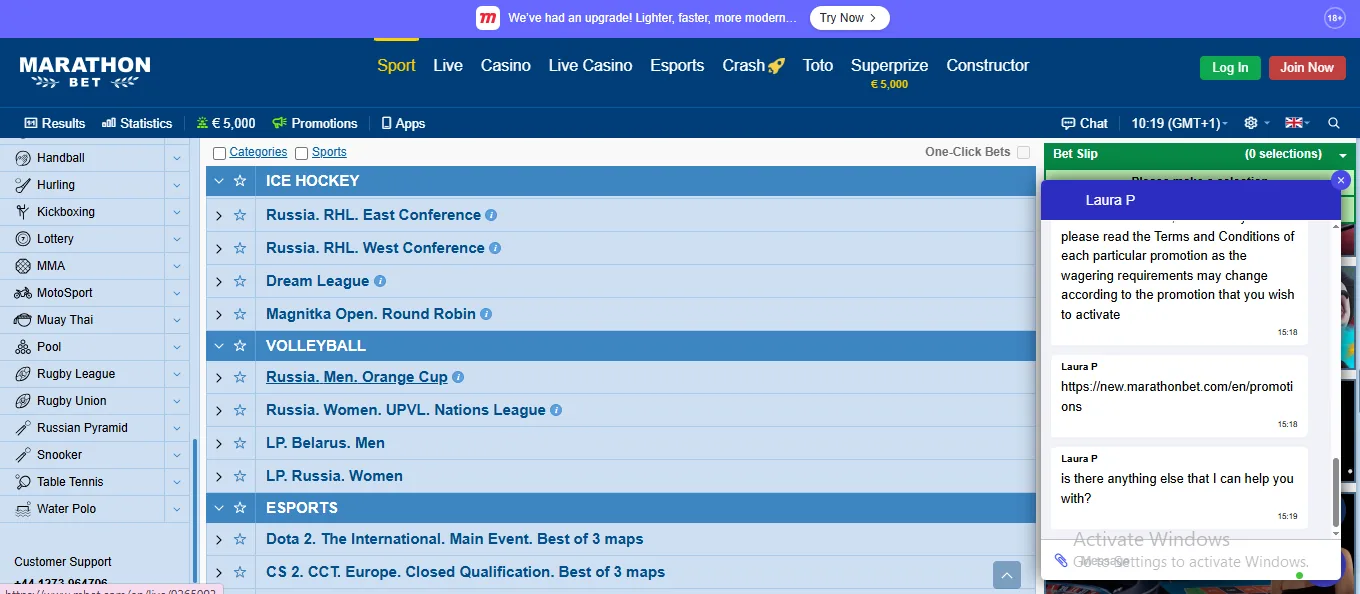
Task: Show info for Russia. RHL. East Conference
Action: tap(491, 215)
